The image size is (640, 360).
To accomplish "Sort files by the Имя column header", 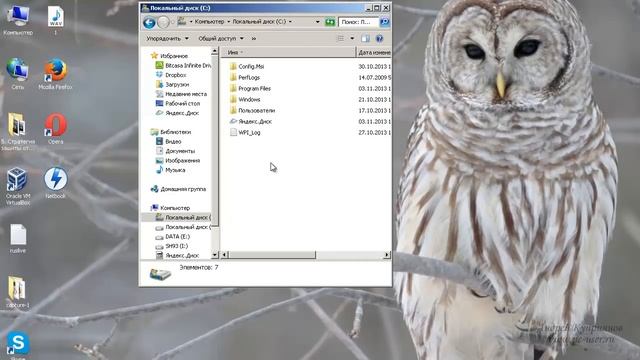I will pyautogui.click(x=289, y=52).
